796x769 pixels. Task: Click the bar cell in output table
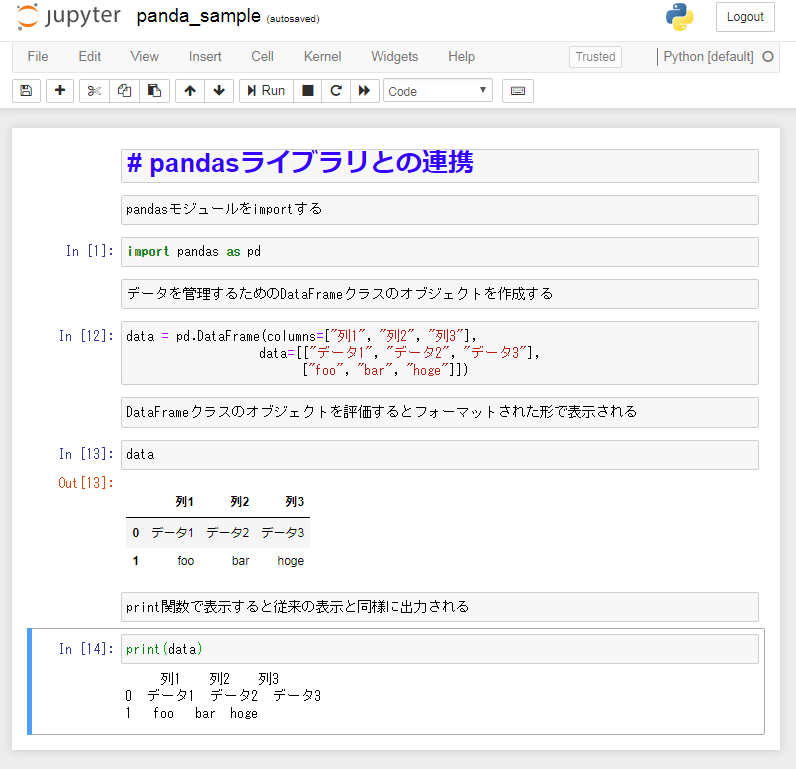point(241,561)
